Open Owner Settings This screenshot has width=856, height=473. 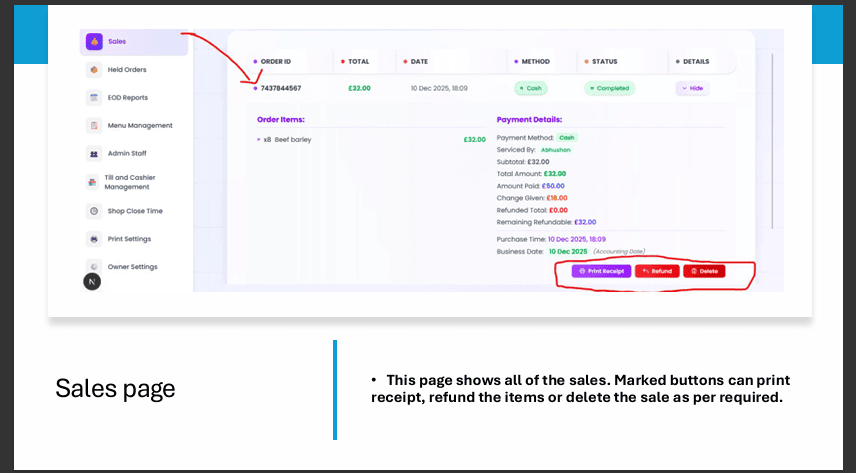coord(132,267)
